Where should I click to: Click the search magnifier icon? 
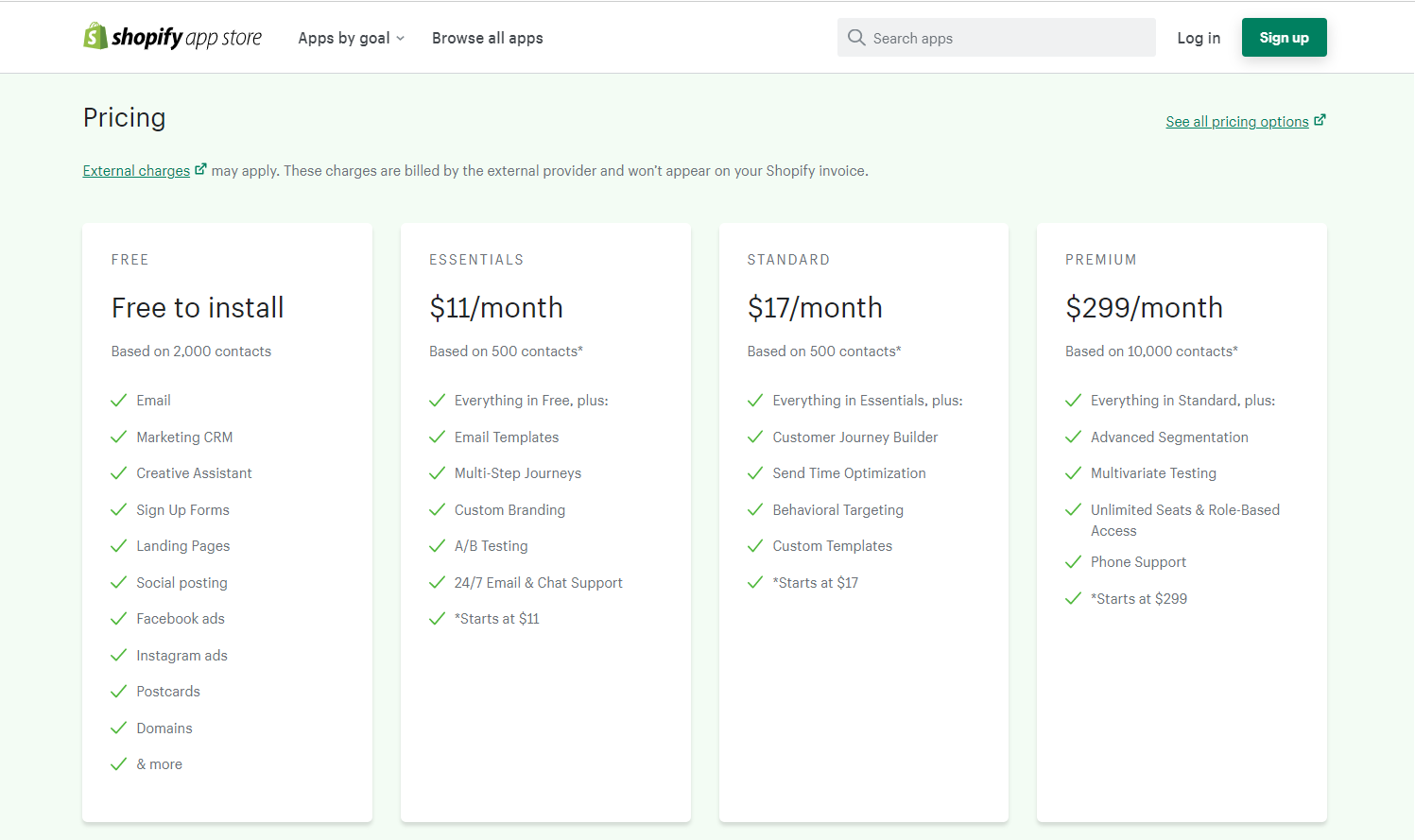click(x=856, y=38)
